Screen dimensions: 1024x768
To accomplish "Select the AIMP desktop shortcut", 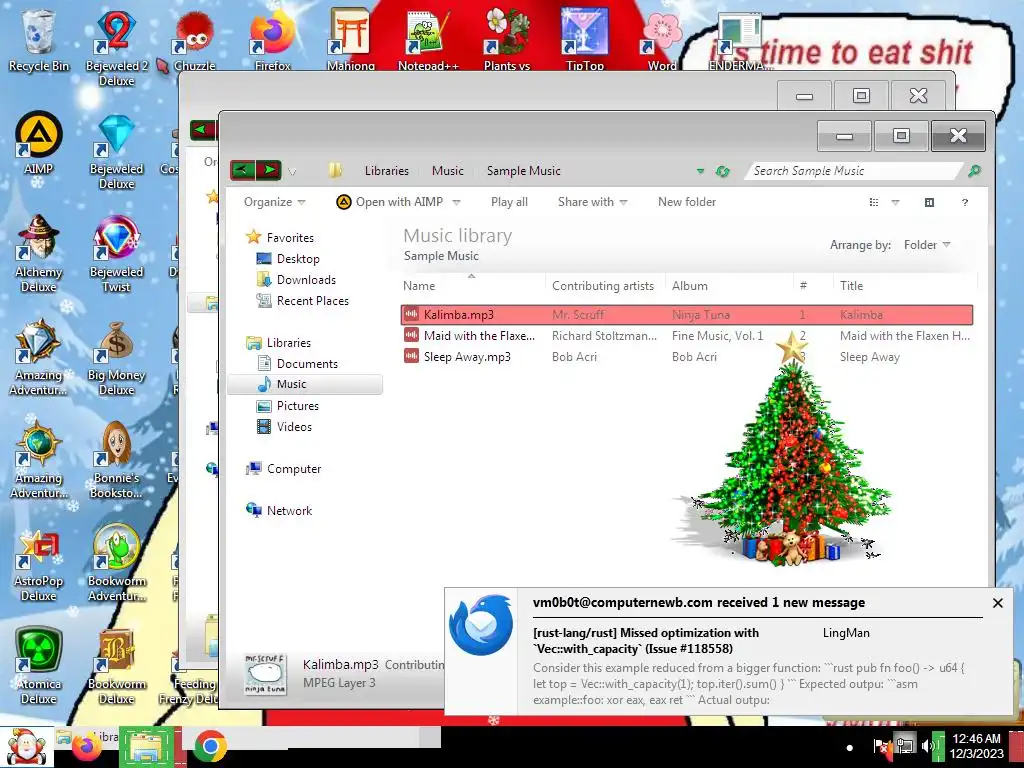I will pyautogui.click(x=39, y=144).
